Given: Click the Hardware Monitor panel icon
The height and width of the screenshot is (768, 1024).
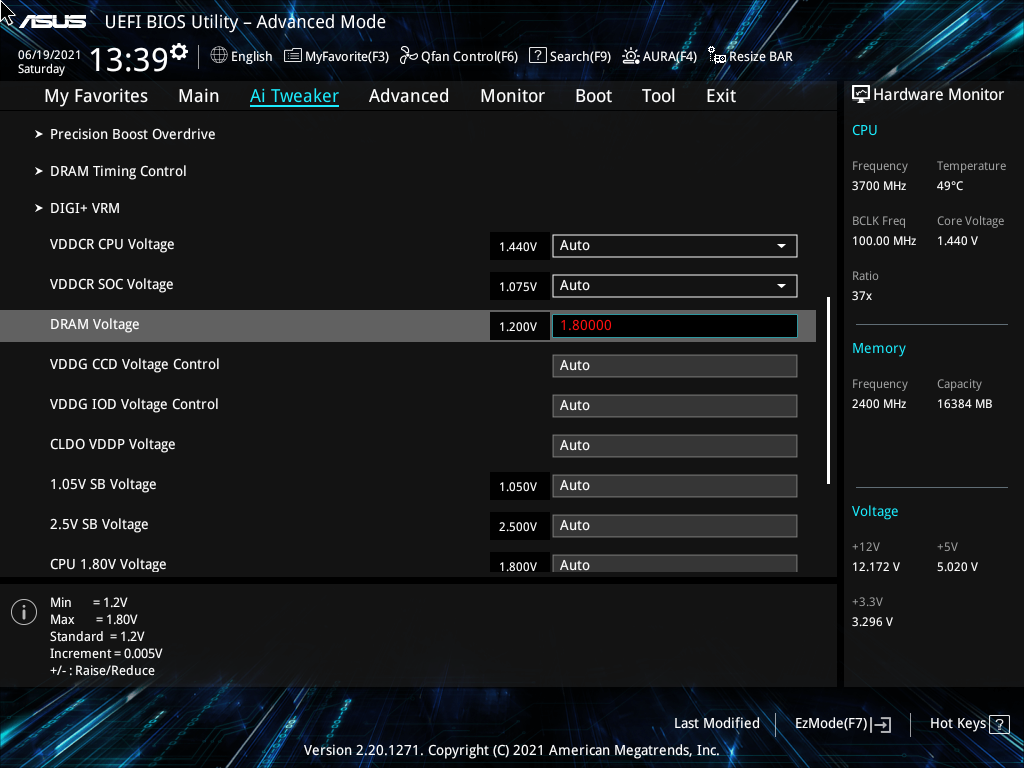Looking at the screenshot, I should 861,93.
